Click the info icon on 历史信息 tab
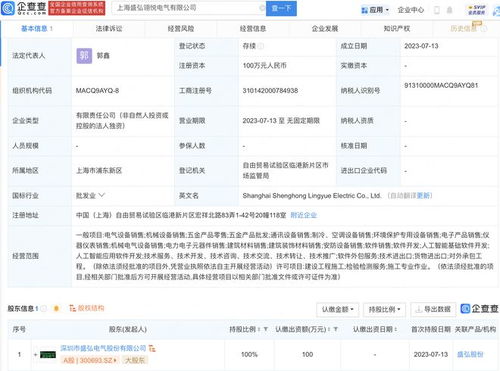Image resolution: width=500 pixels, height=371 pixels. 484,29
